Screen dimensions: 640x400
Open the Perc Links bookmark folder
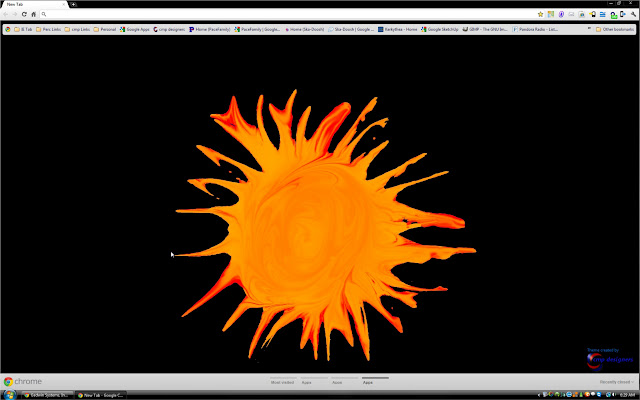tap(49, 29)
